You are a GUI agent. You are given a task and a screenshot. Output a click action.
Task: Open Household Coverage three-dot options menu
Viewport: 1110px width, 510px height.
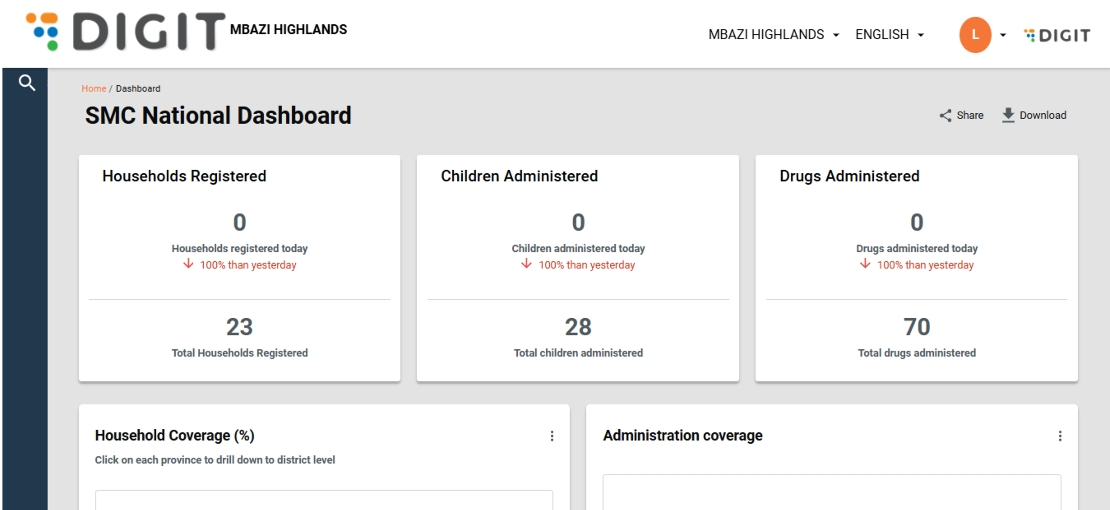click(551, 436)
